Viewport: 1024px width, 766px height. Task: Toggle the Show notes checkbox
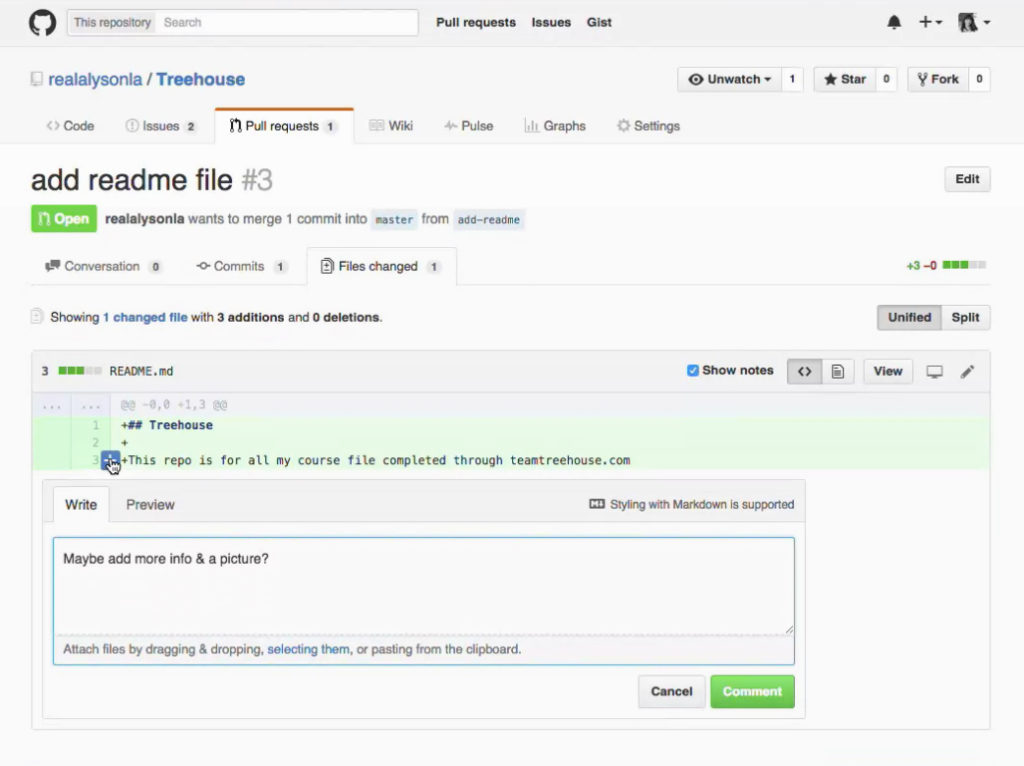point(692,370)
